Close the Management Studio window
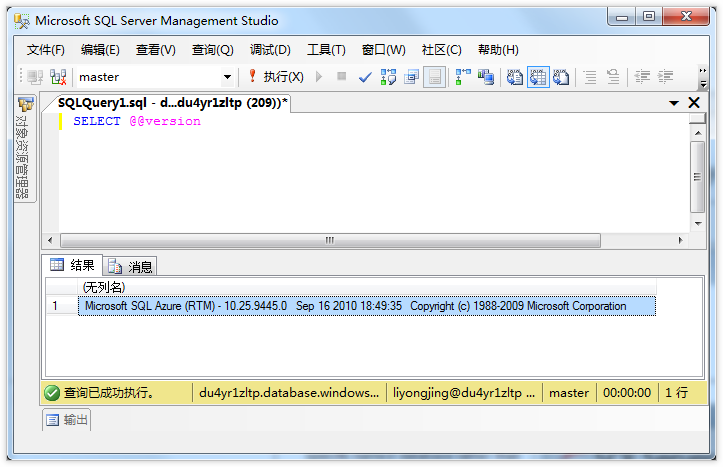Viewport: 723px width, 467px height. click(x=686, y=17)
